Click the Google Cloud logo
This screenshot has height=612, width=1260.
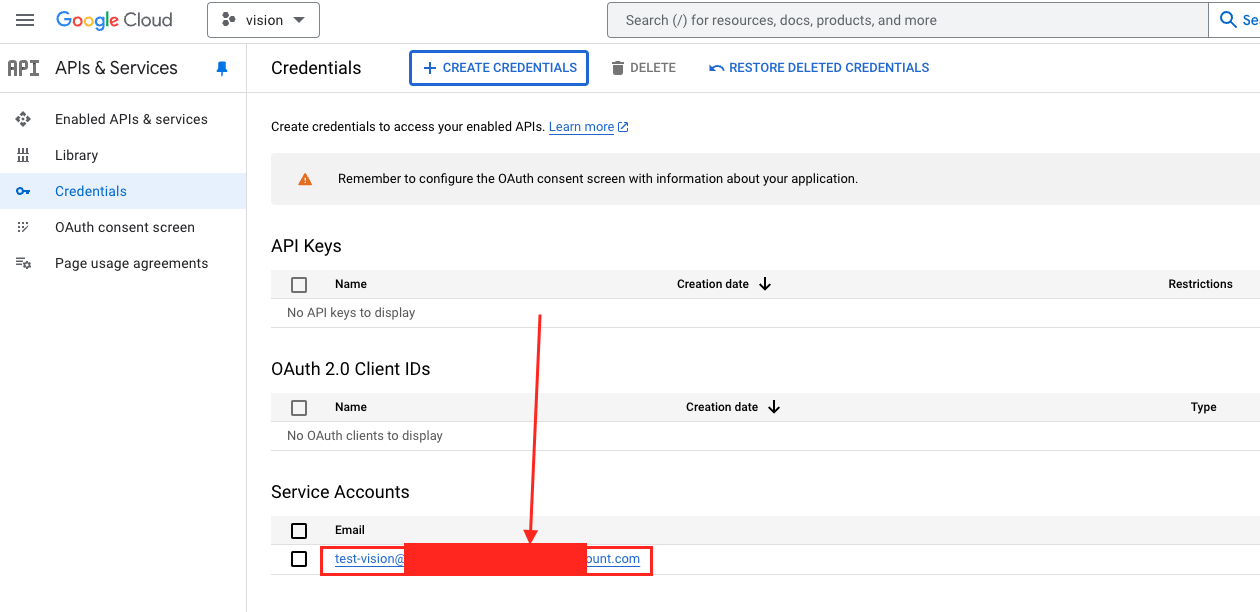114,20
